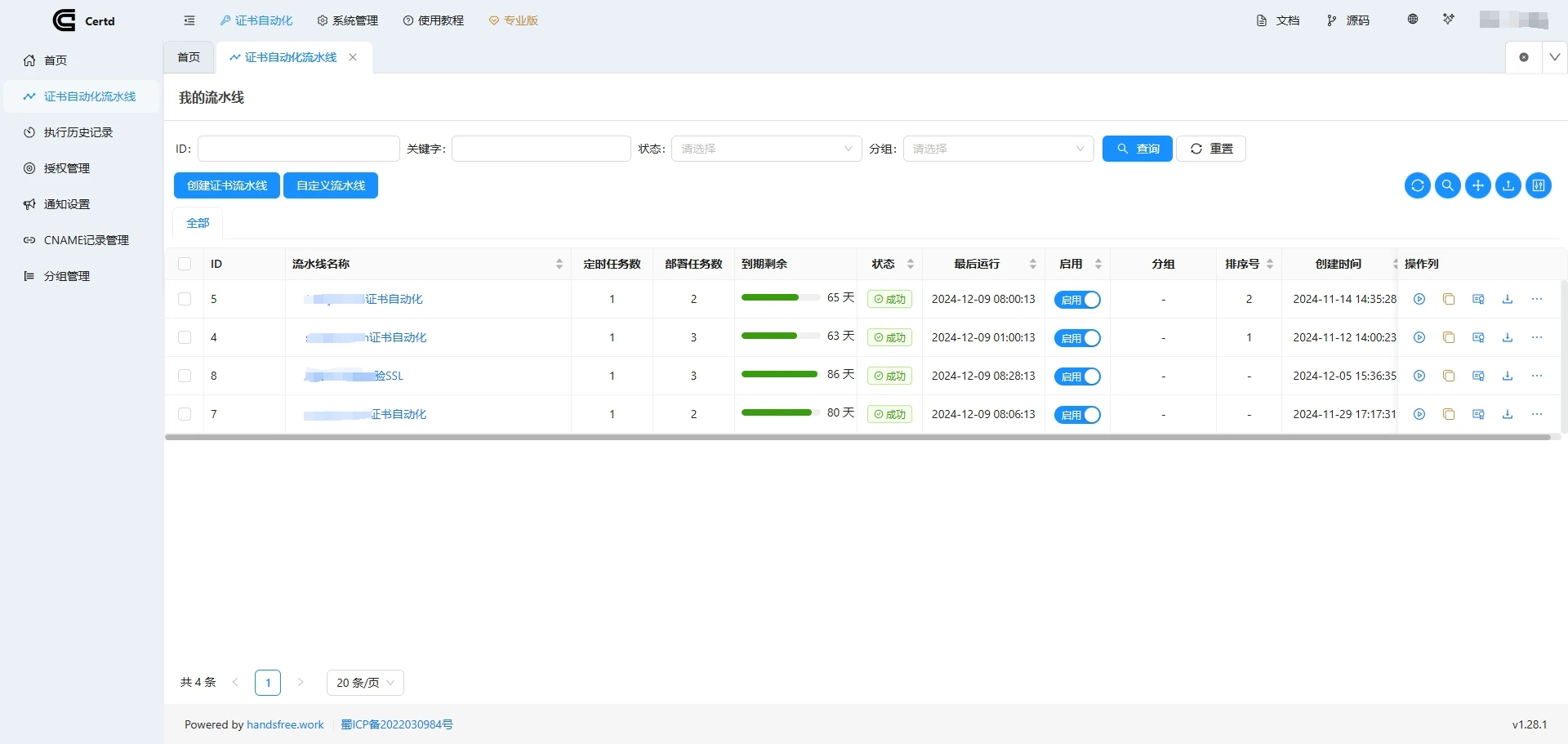This screenshot has width=1568, height=744.
Task: Open more actions for pipeline ID 8
Action: (1537, 376)
